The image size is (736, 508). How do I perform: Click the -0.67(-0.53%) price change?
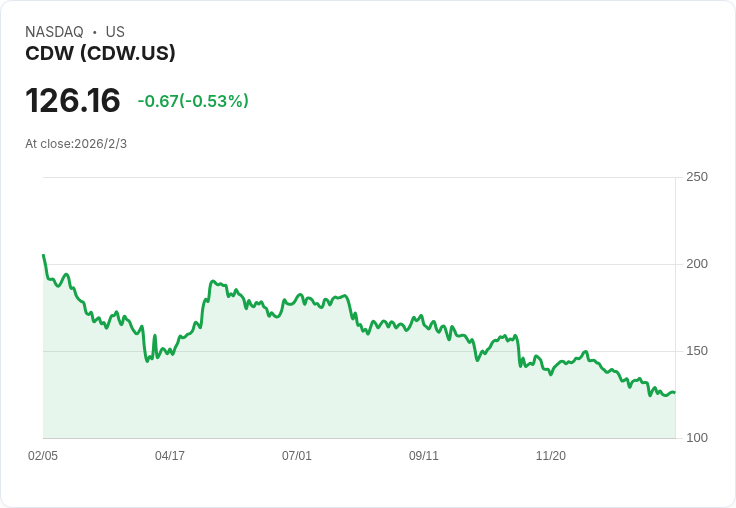point(193,101)
